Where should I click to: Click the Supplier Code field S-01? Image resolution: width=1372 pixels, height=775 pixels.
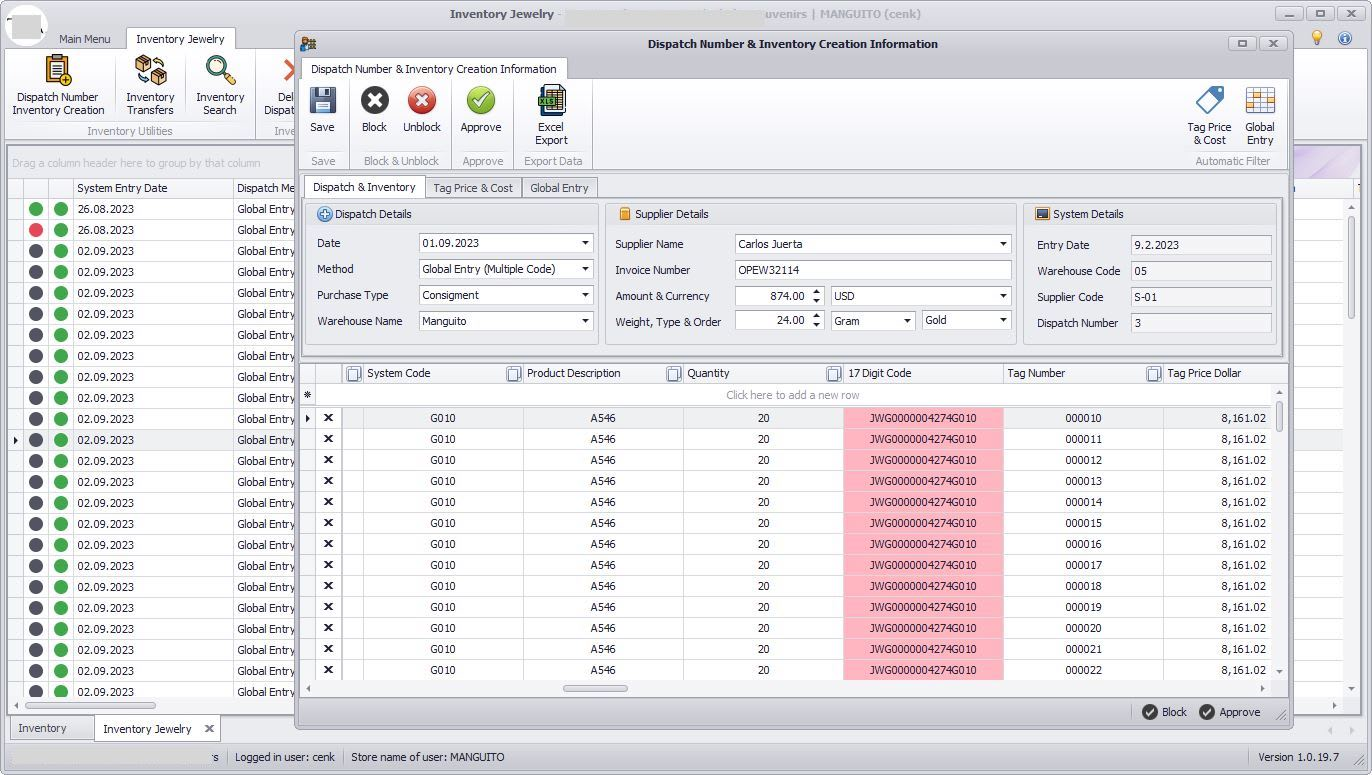[x=1201, y=297]
